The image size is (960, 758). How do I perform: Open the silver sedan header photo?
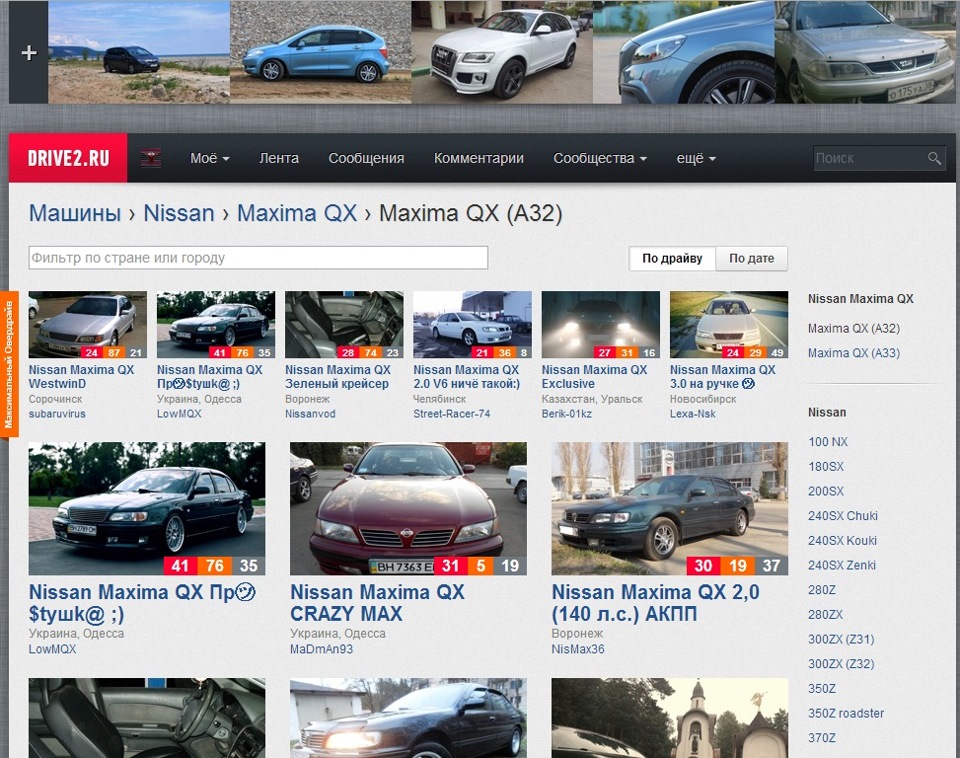865,52
